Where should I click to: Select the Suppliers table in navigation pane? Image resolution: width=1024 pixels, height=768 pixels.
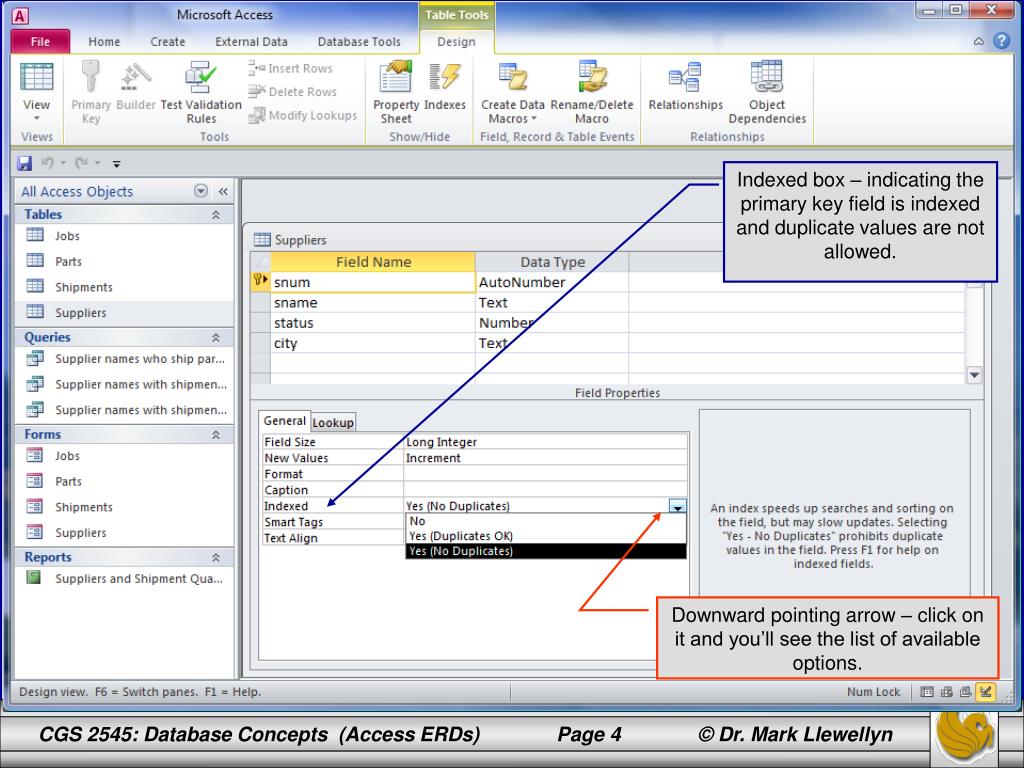124,312
